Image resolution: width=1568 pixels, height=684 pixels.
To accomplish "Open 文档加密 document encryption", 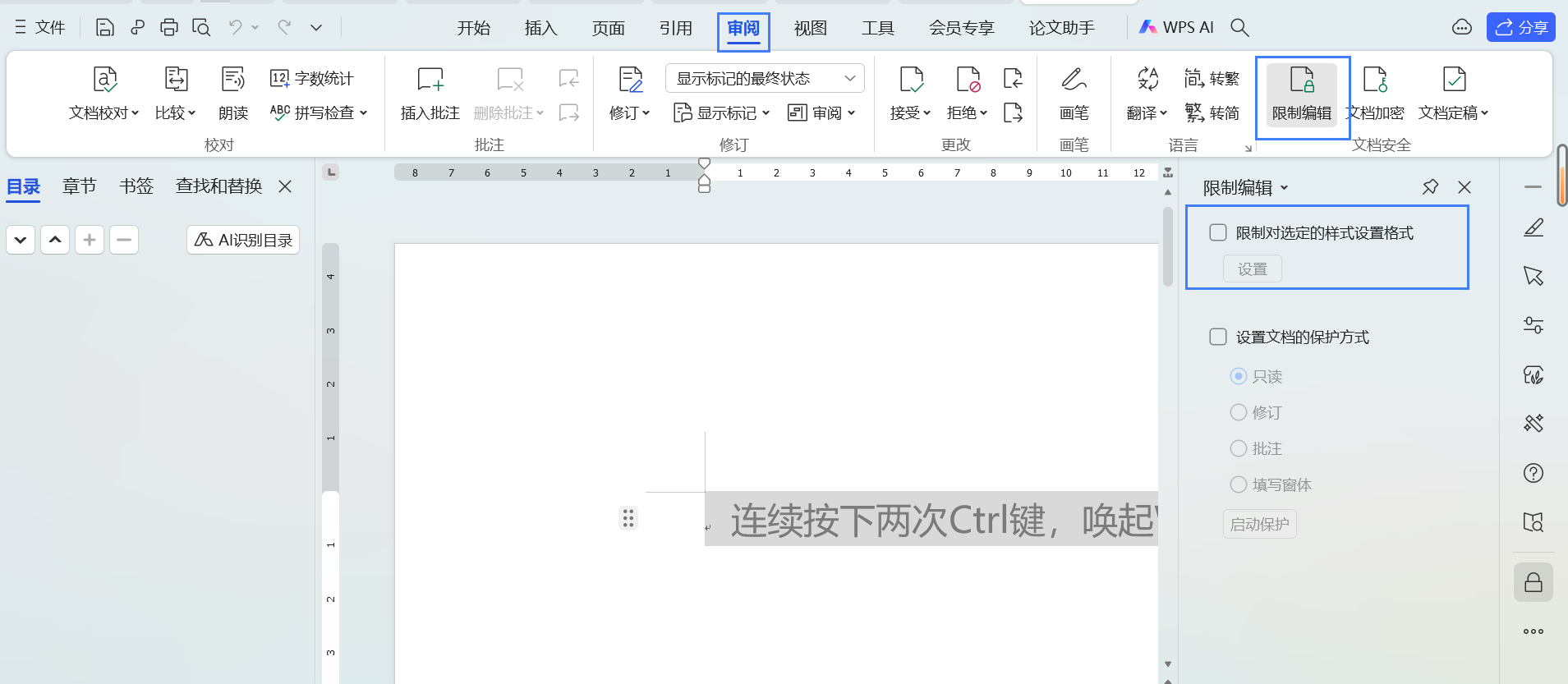I will (1375, 94).
